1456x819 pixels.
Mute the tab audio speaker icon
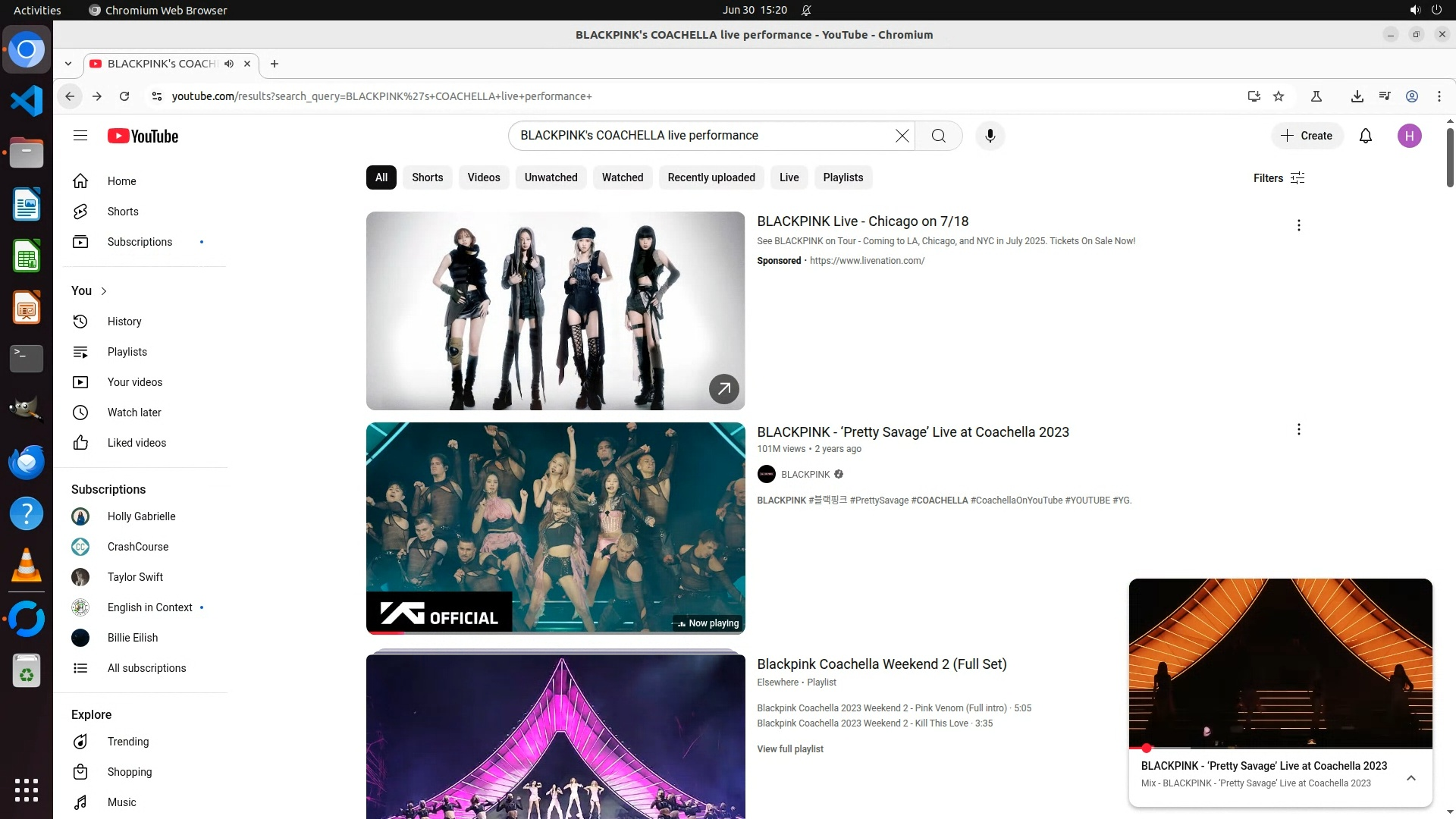[229, 64]
